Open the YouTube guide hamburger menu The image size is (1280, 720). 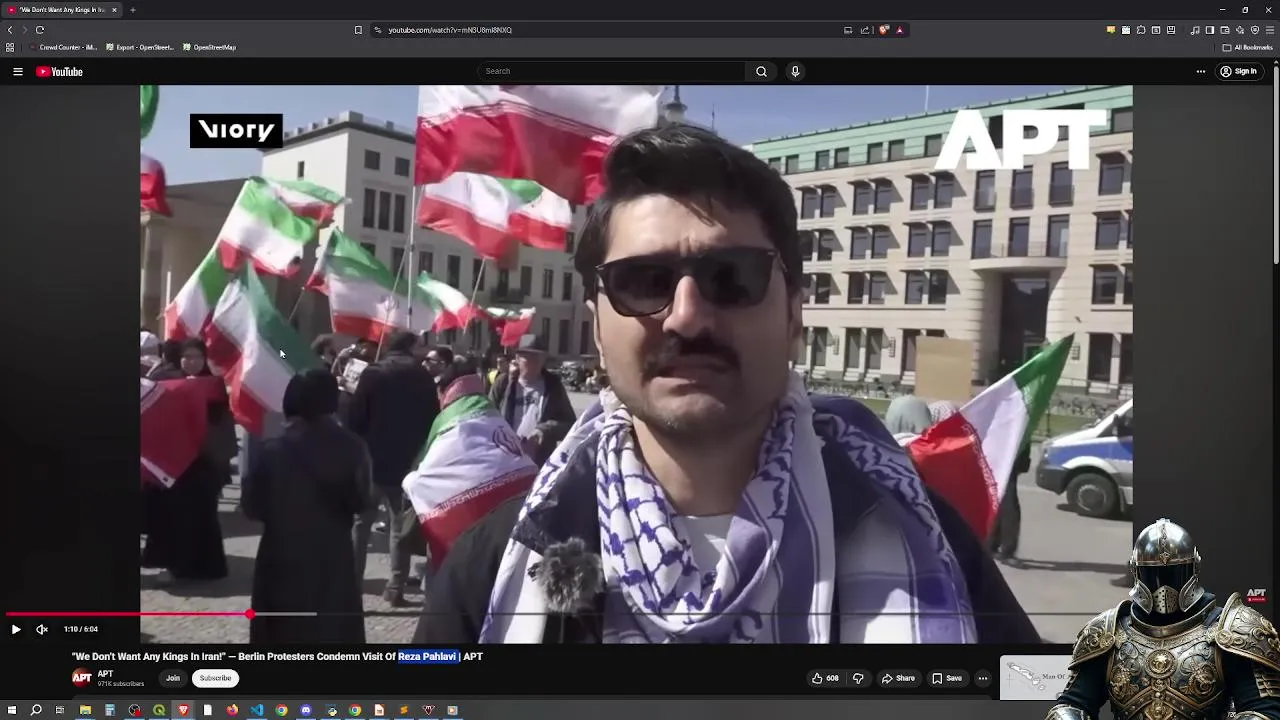17,71
